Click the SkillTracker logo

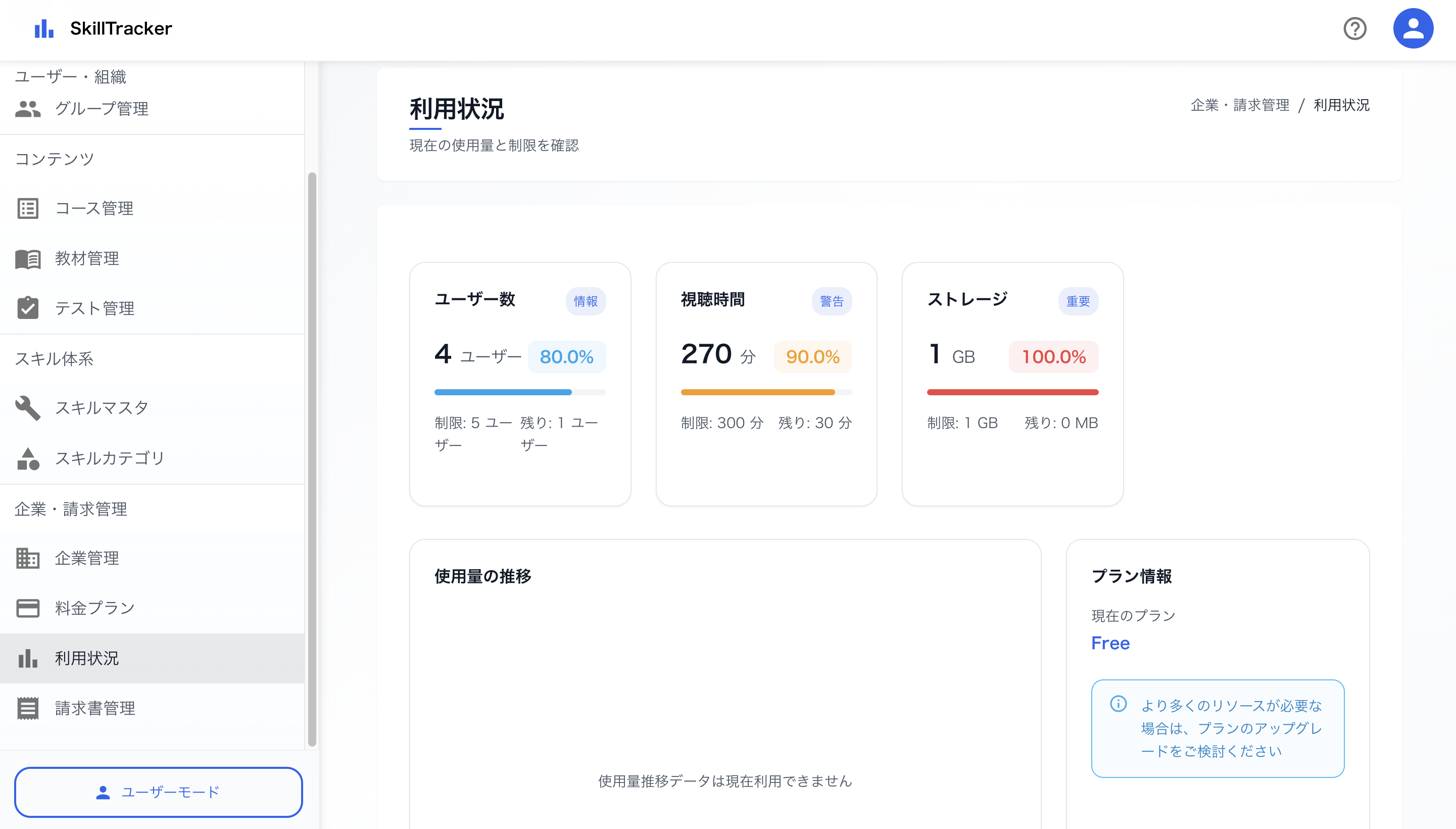pos(103,28)
